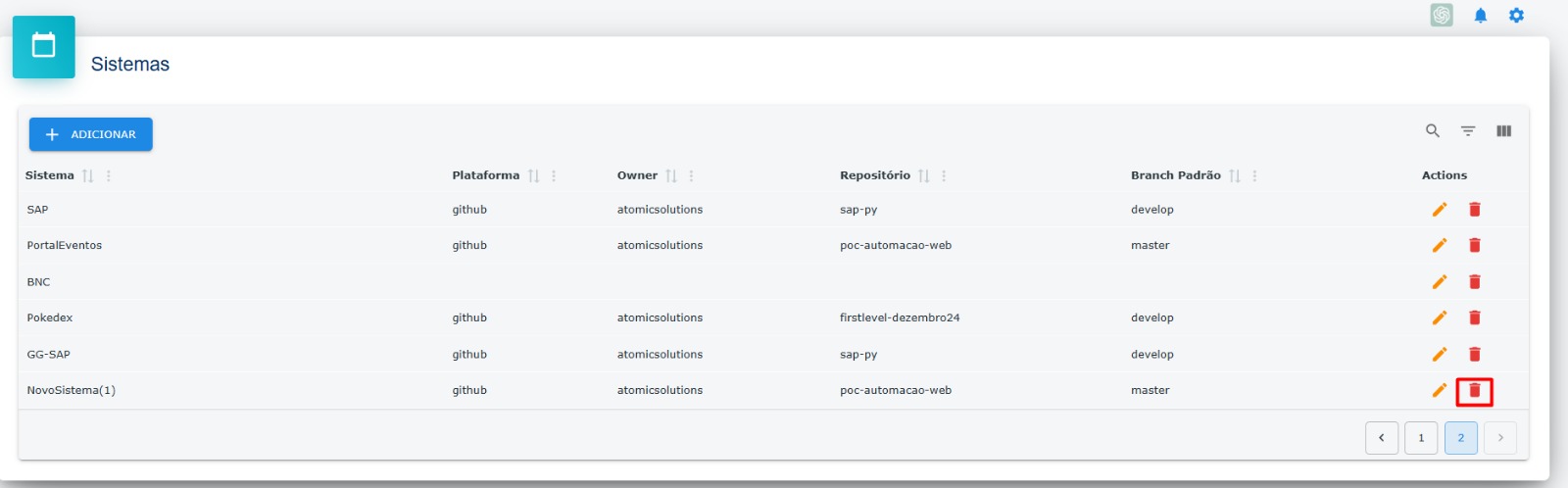Delete the NovoSistema(1) row
Screen dimensions: 1568x488
(1475, 391)
